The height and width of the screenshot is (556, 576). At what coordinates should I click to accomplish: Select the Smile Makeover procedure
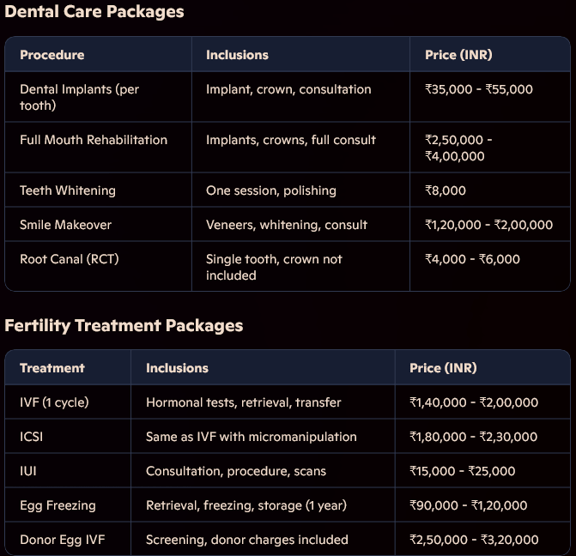[65, 225]
